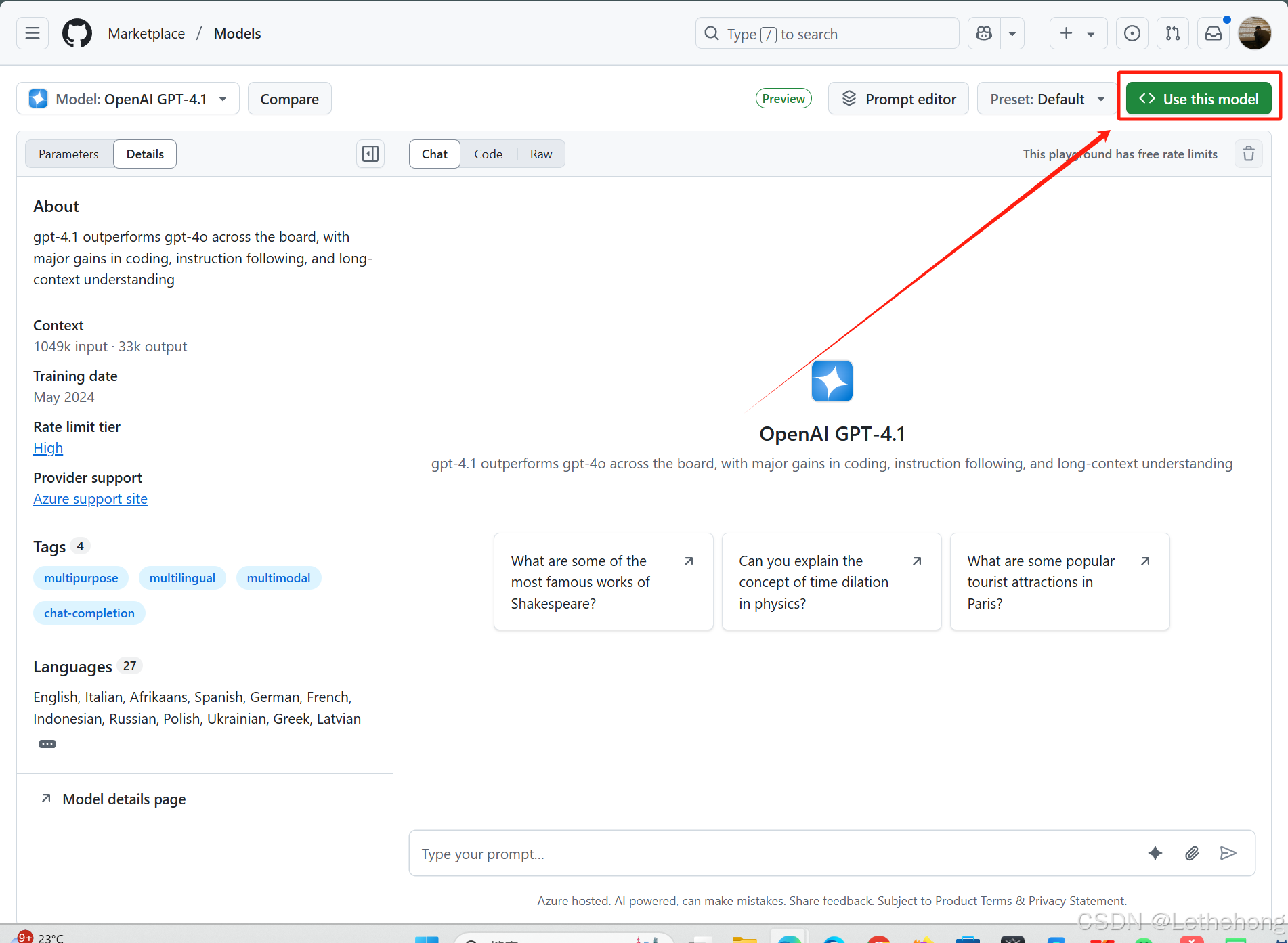Click the search bar field
The height and width of the screenshot is (943, 1288).
point(827,33)
